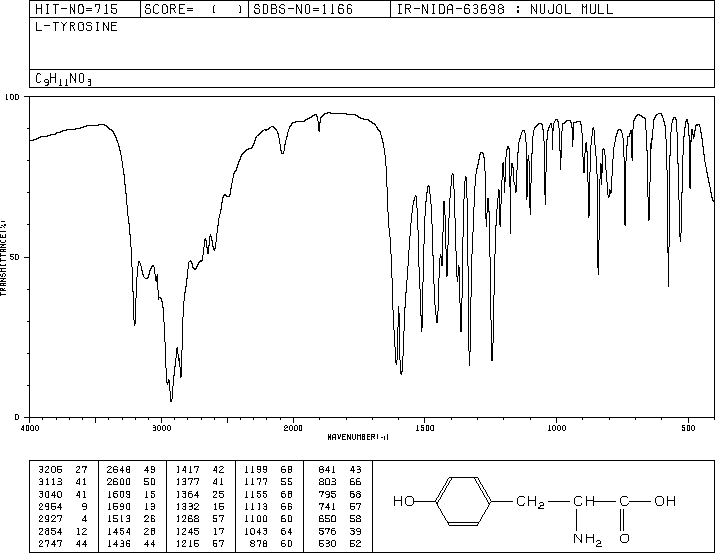This screenshot has width=715, height=553.
Task: Select the SDBS-NO=1166 header text
Action: click(303, 9)
